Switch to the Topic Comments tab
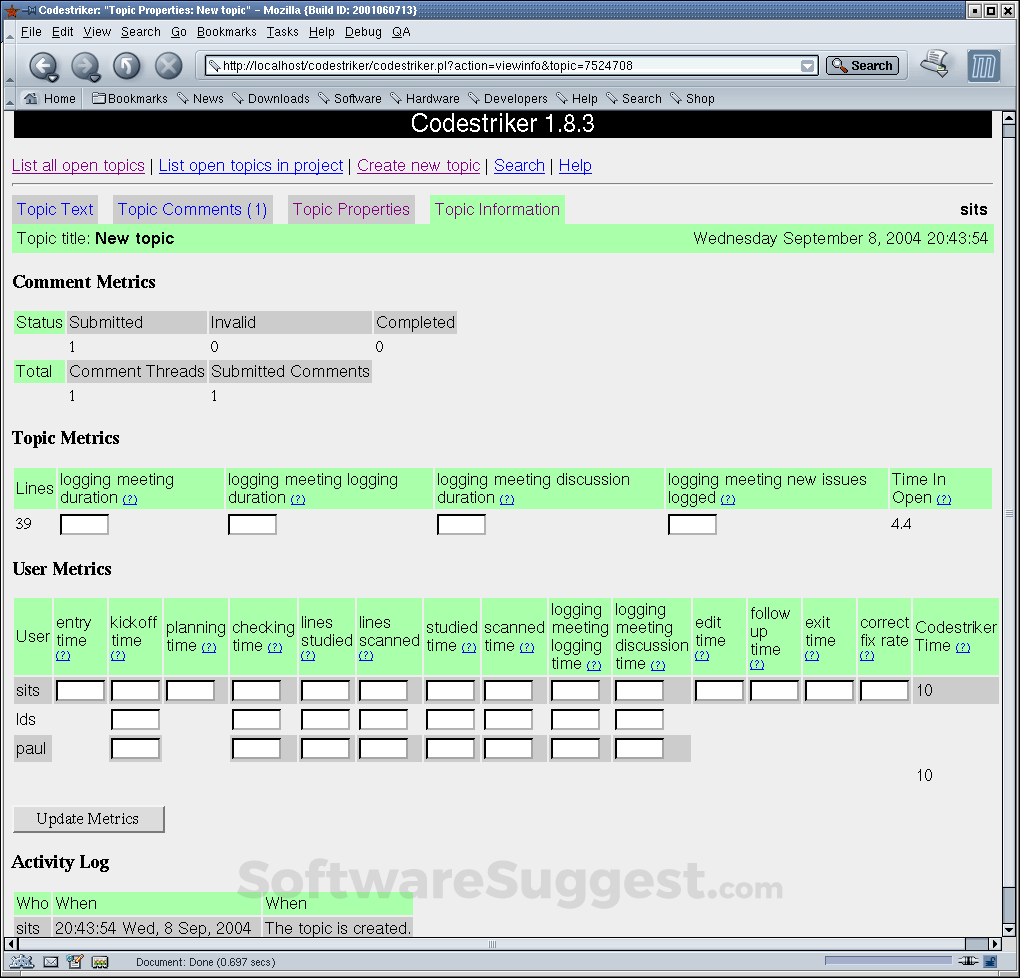 tap(192, 209)
